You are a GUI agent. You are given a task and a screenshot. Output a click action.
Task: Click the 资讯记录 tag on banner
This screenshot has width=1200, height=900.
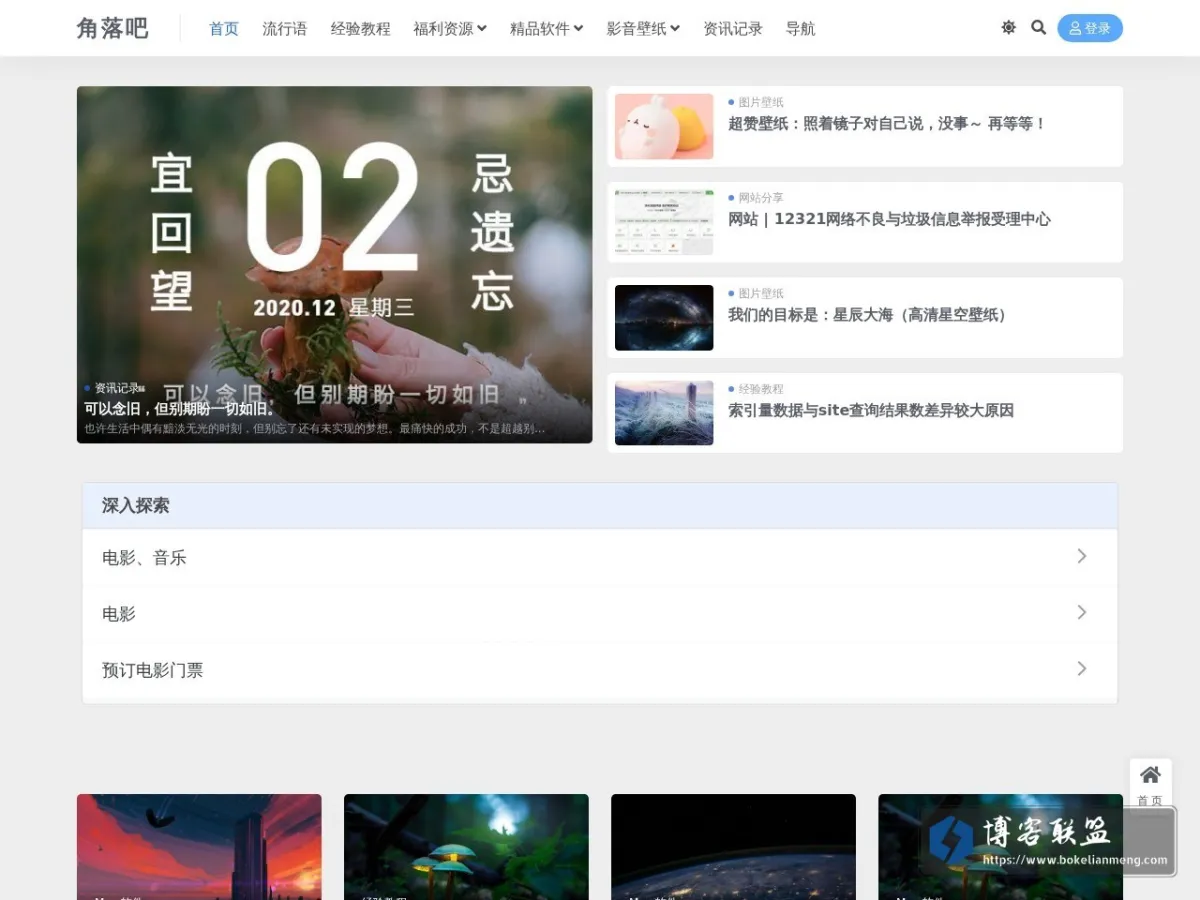(118, 388)
